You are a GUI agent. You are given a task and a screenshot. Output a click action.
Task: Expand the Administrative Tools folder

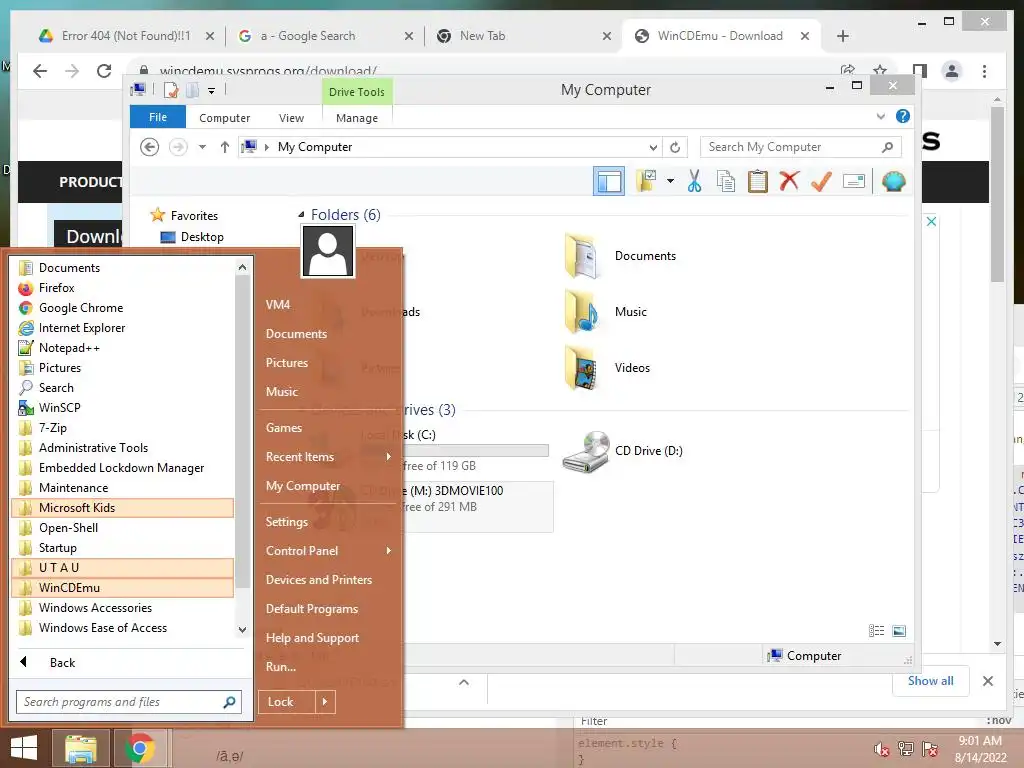tap(123, 448)
